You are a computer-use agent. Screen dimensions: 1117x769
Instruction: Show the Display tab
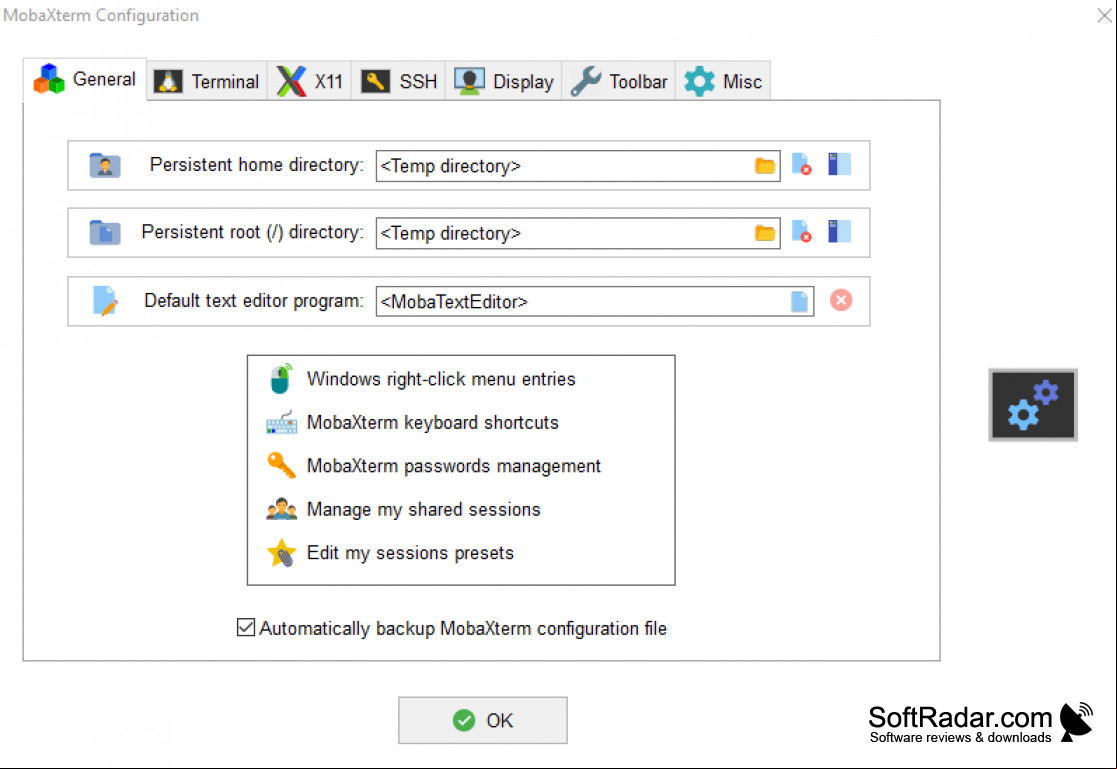pyautogui.click(x=504, y=81)
